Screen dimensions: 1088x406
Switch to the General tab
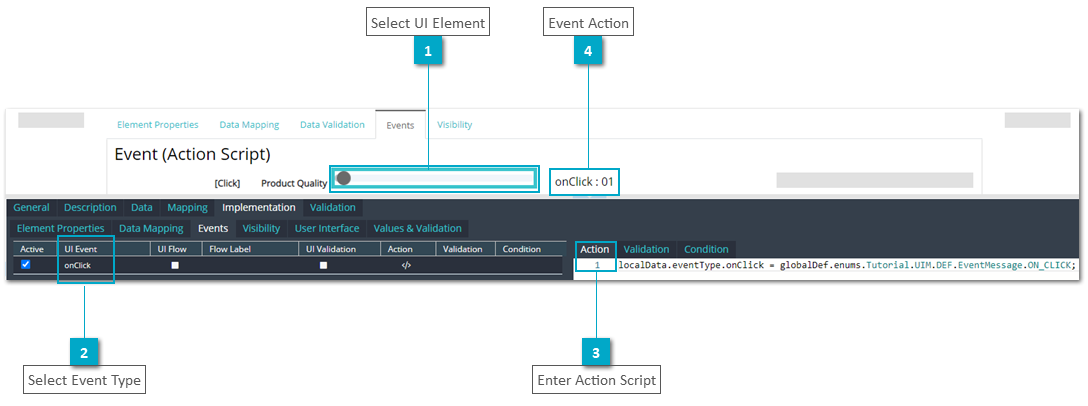tap(31, 208)
